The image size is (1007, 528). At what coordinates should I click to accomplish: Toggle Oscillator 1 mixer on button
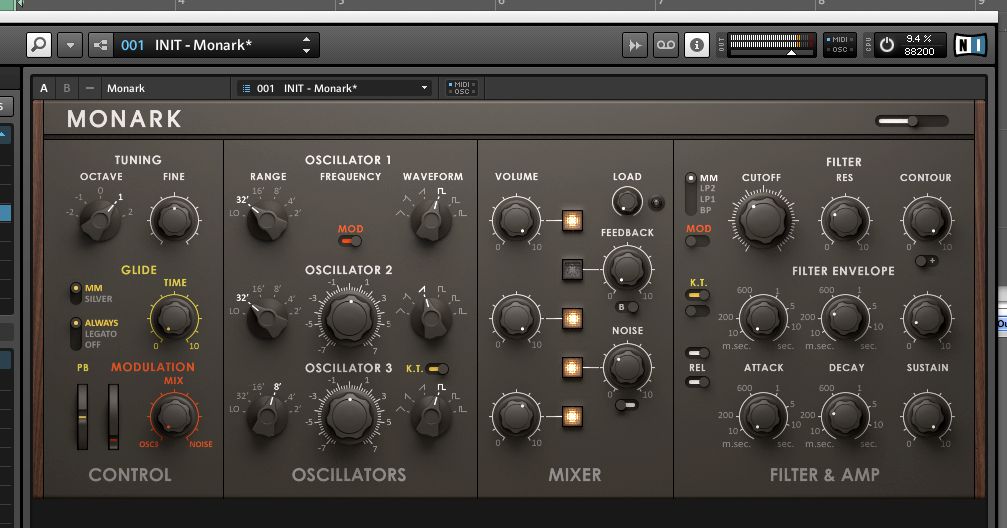(572, 220)
